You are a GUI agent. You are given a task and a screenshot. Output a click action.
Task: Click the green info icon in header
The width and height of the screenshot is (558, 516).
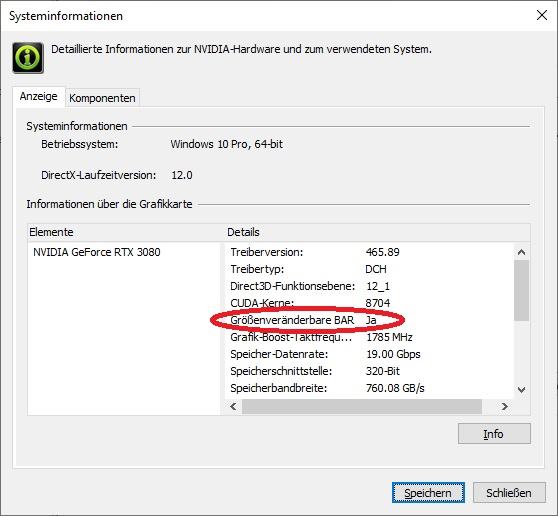[28, 58]
